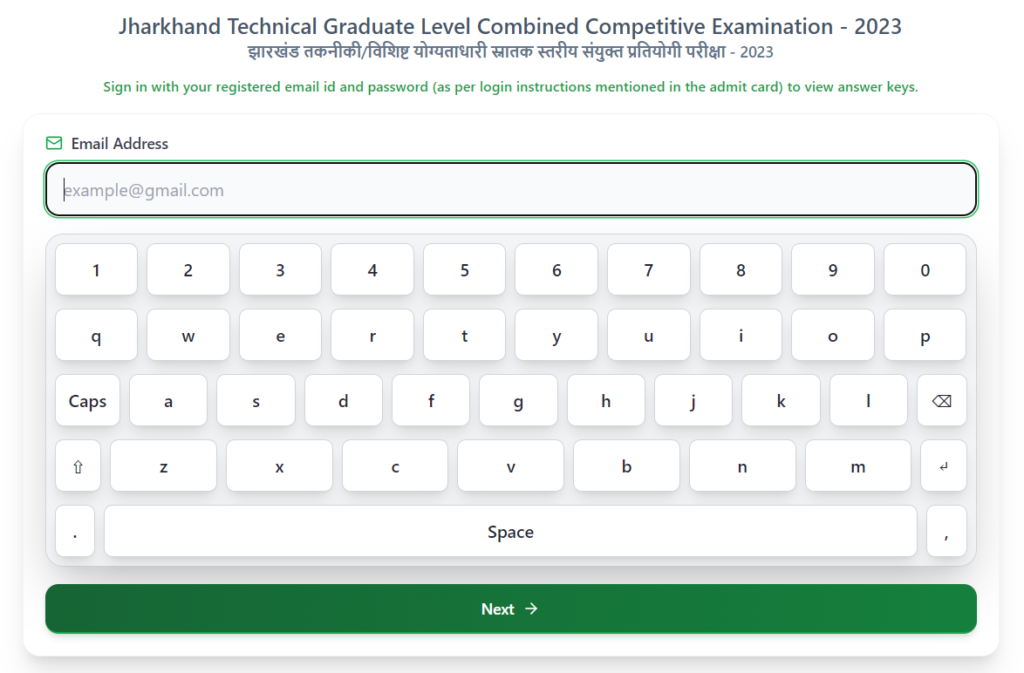1024x673 pixels.
Task: Click the green sign-in instructions text
Action: (x=512, y=87)
